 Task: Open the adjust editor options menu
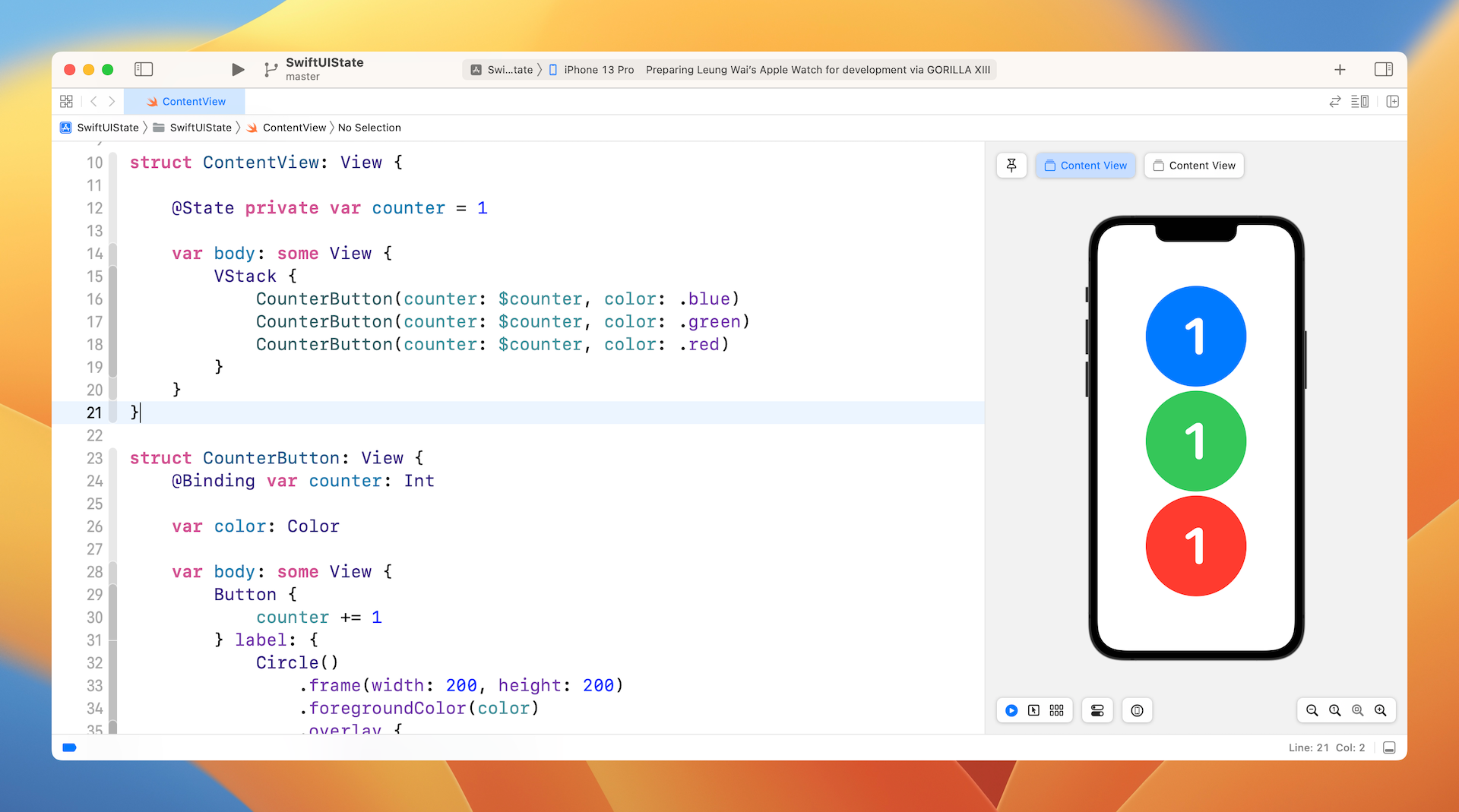tap(1359, 102)
